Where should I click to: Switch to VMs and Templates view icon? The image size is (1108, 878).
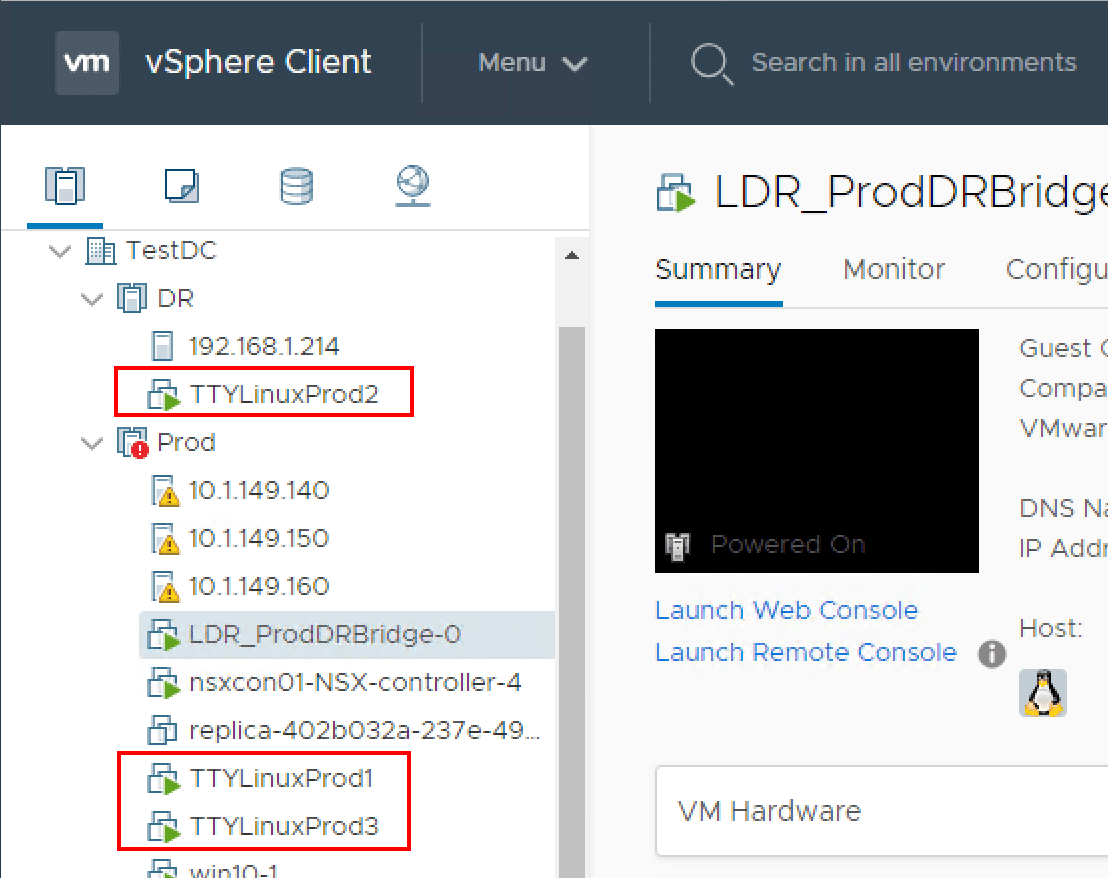point(182,186)
